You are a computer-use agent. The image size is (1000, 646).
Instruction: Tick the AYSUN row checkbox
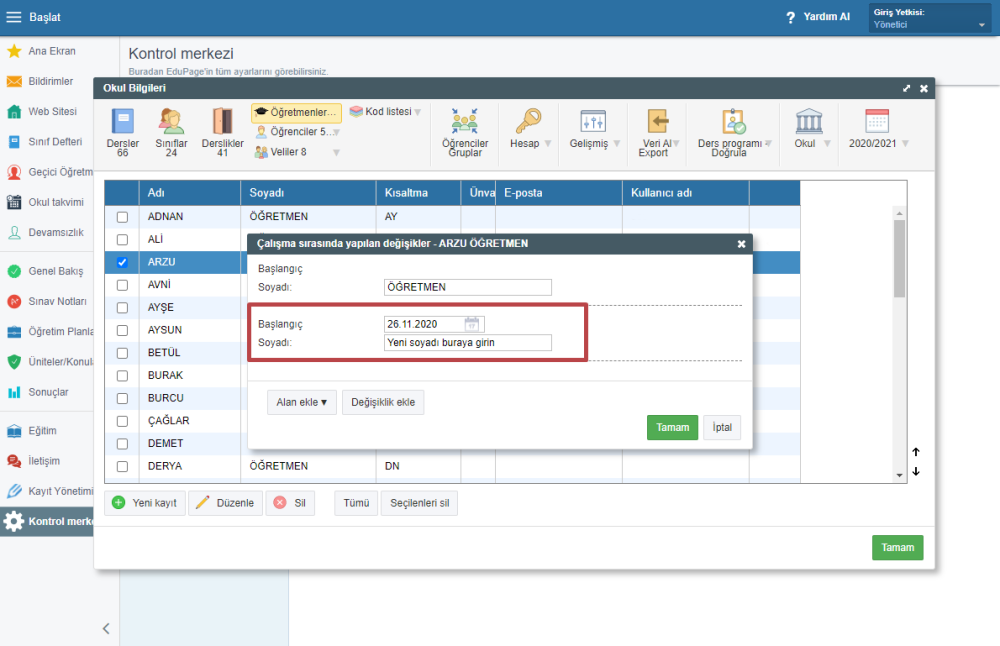click(x=122, y=330)
